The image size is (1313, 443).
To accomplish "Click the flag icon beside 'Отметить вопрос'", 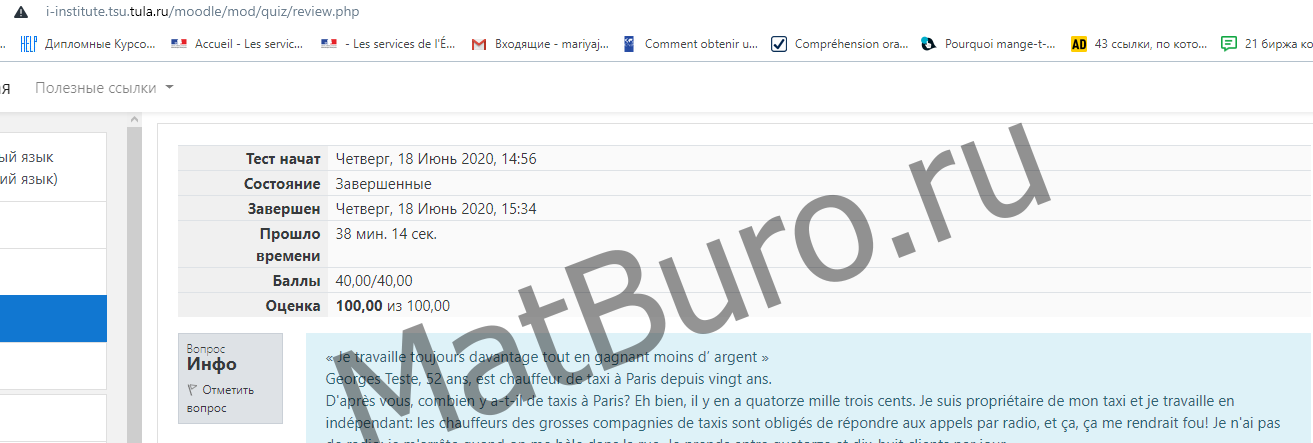I will [x=192, y=390].
